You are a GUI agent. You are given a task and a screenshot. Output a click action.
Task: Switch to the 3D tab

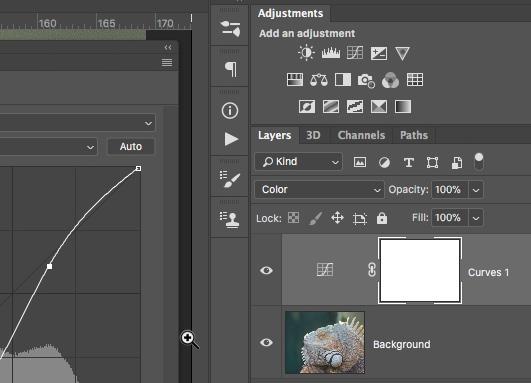click(x=313, y=135)
